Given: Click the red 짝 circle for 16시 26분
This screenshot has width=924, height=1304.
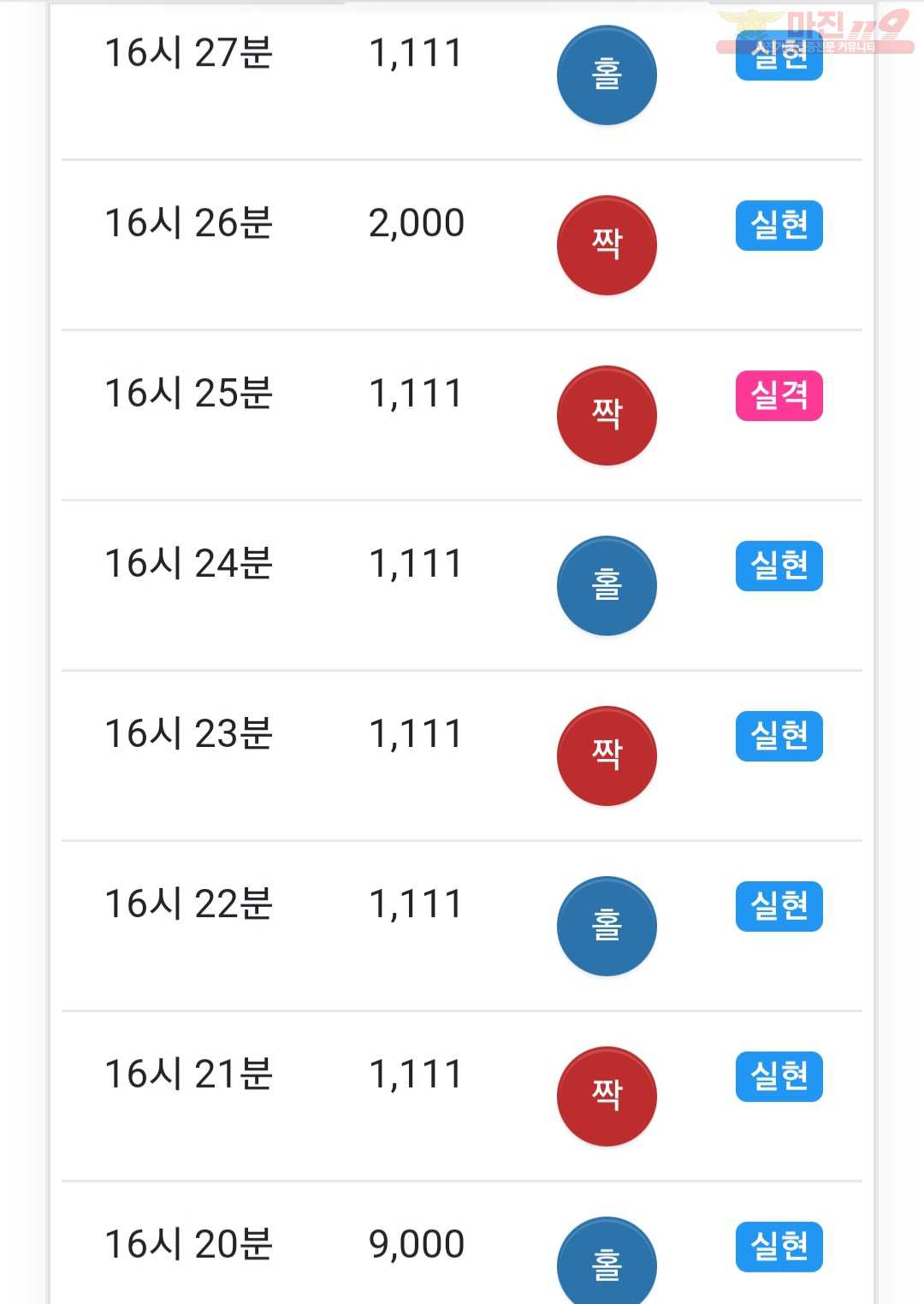Looking at the screenshot, I should click(x=607, y=246).
